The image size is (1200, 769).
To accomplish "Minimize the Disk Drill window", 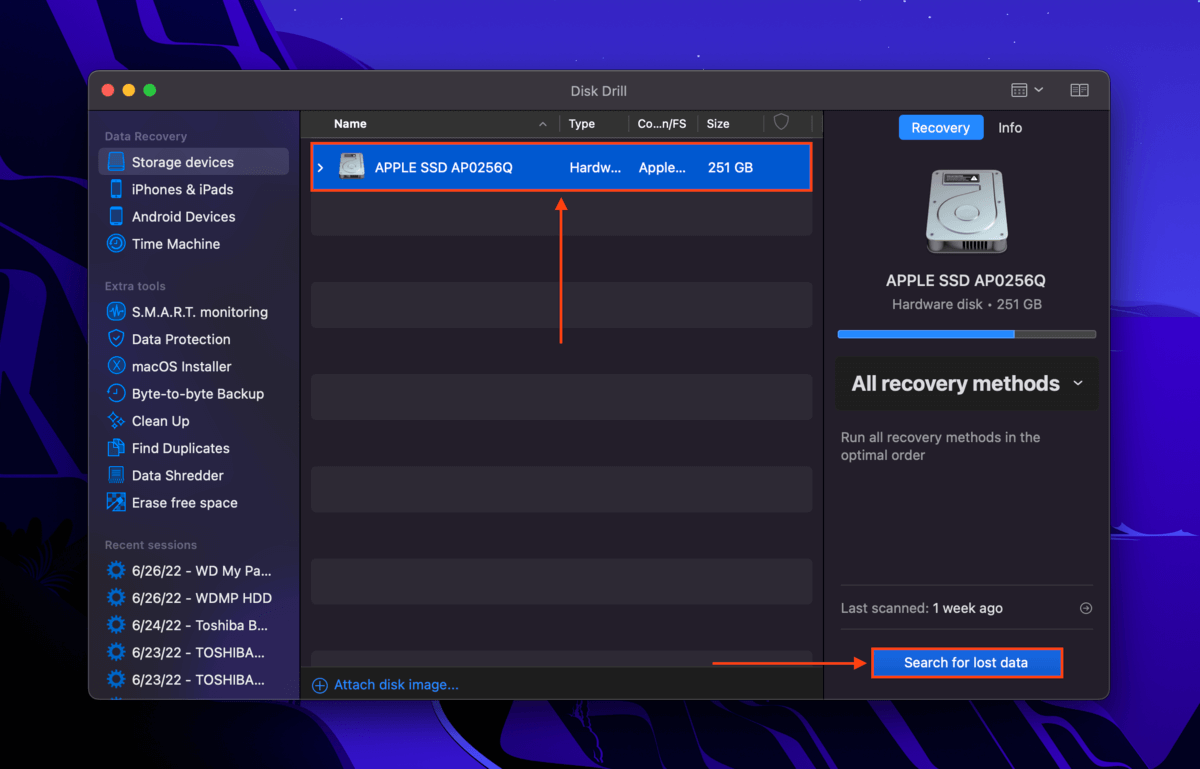I will click(x=129, y=90).
